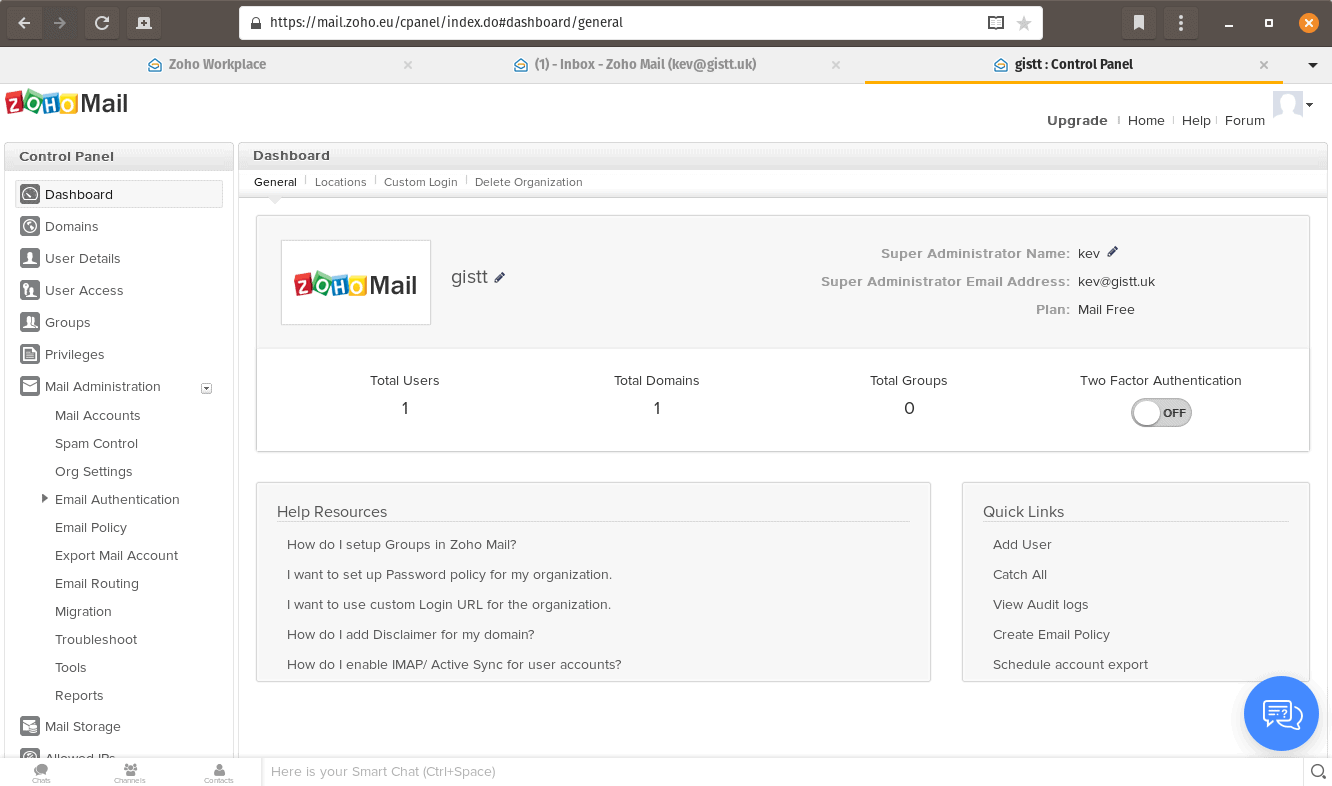This screenshot has height=786, width=1332.
Task: Switch to the Locations tab
Action: (340, 182)
